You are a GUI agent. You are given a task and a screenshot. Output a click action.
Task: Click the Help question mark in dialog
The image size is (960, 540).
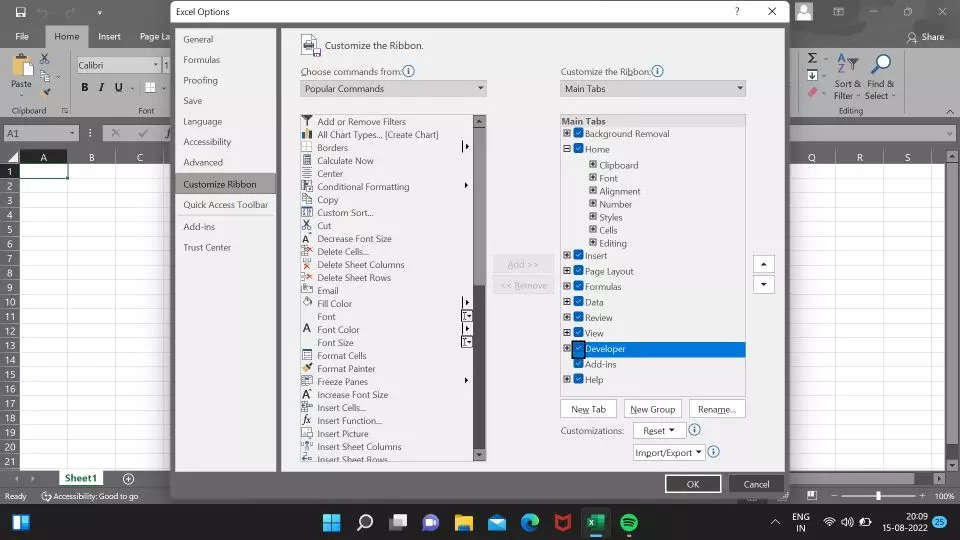pyautogui.click(x=737, y=11)
